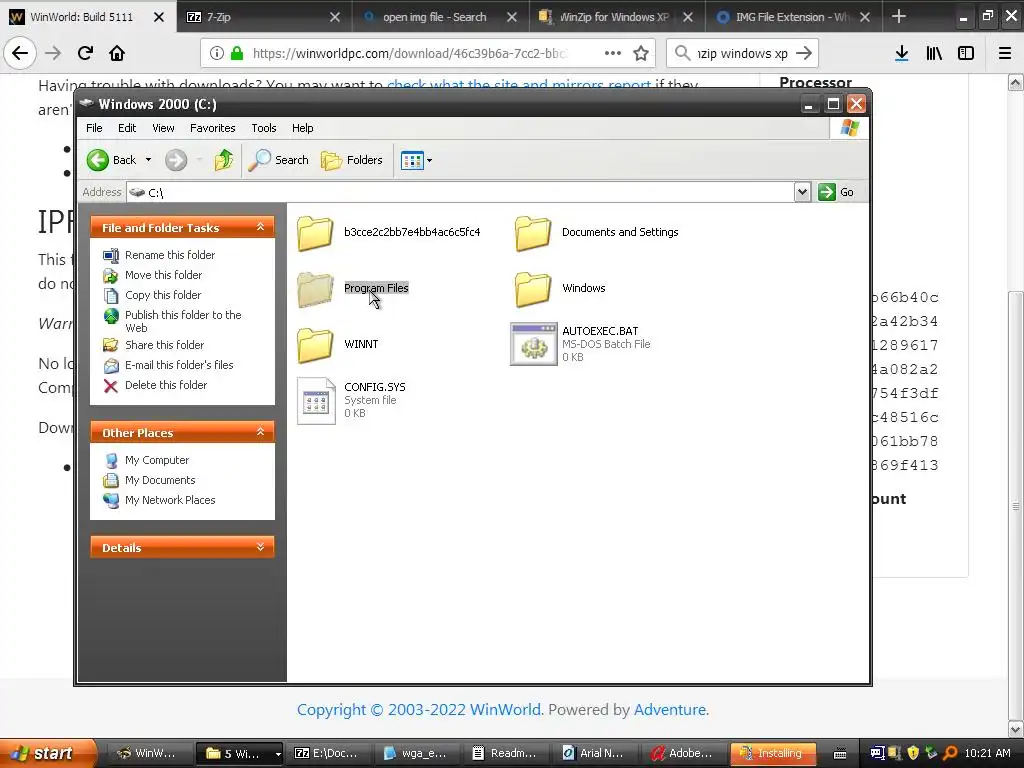Switch to the IMG File Extension tab
The width and height of the screenshot is (1024, 768).
[793, 17]
